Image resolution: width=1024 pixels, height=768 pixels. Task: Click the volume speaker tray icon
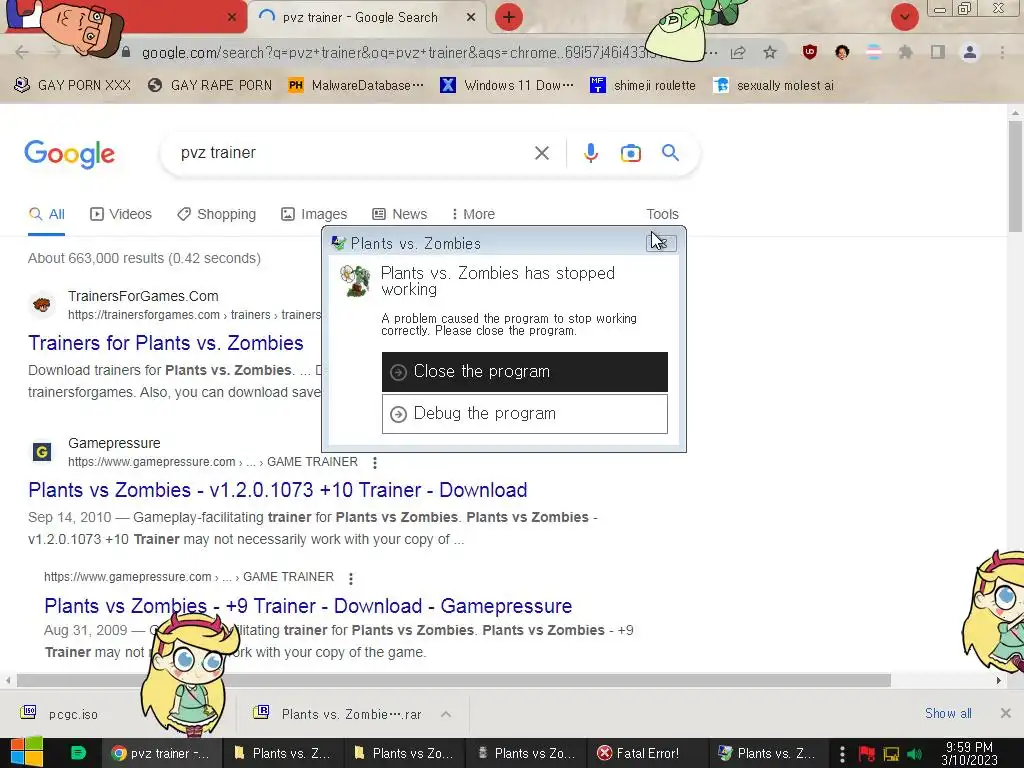tap(914, 754)
